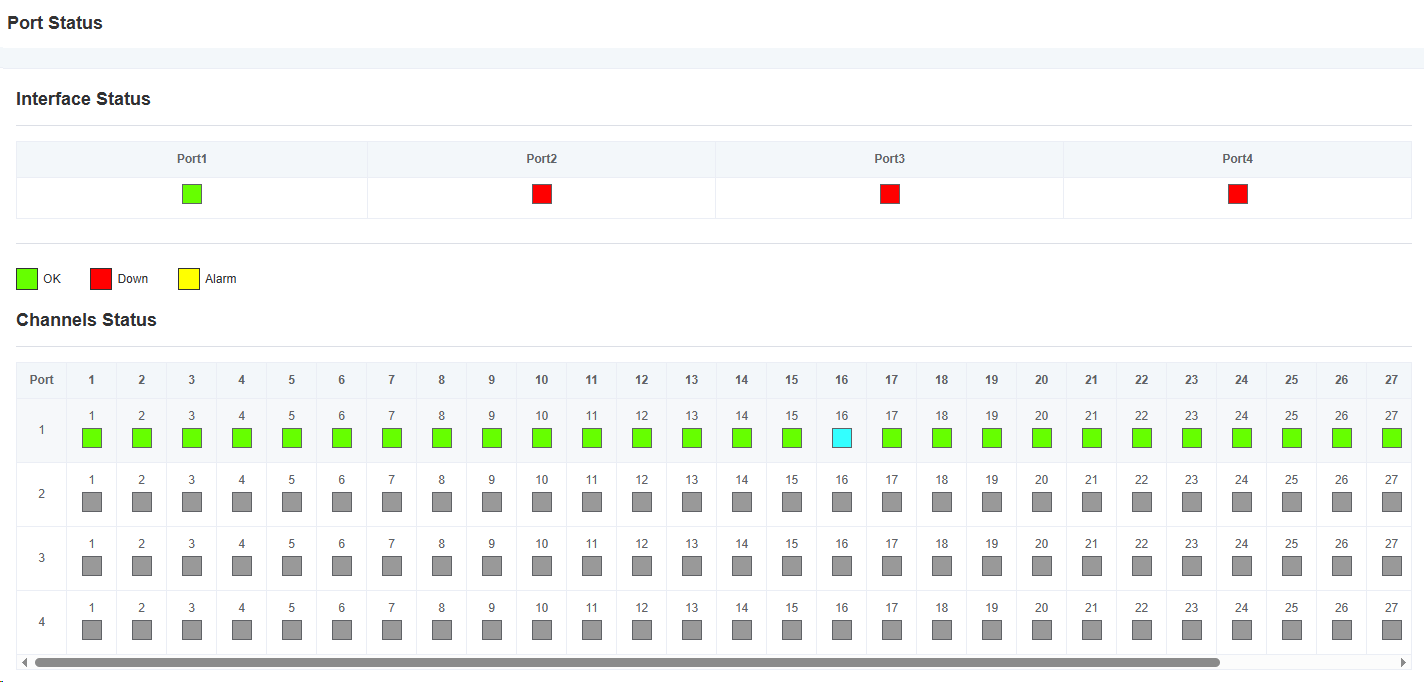
Task: Select port 3 channel 3 gray indicator
Action: coord(192,566)
